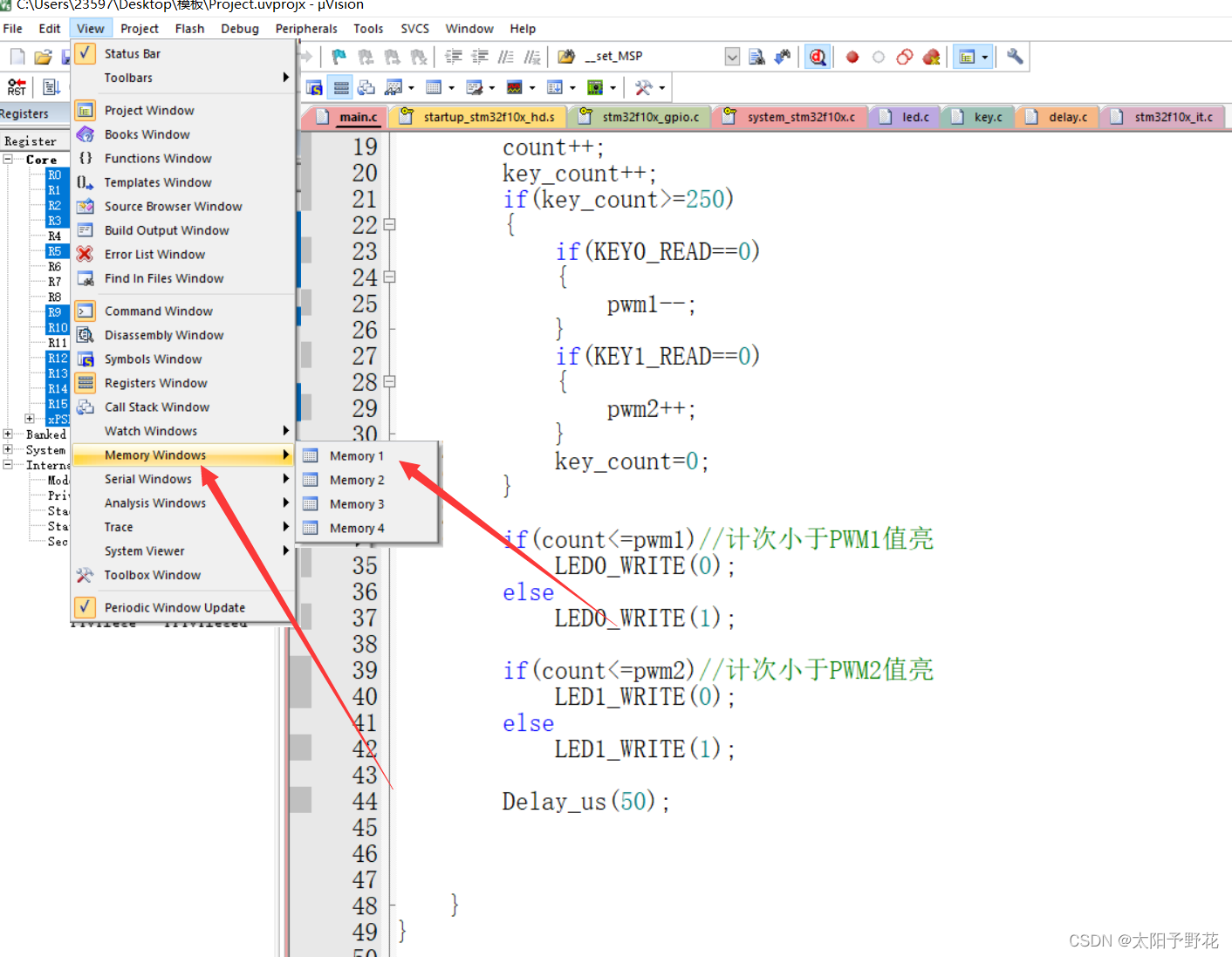The image size is (1232, 957).
Task: Click the Books Window menu icon
Action: pos(85,134)
